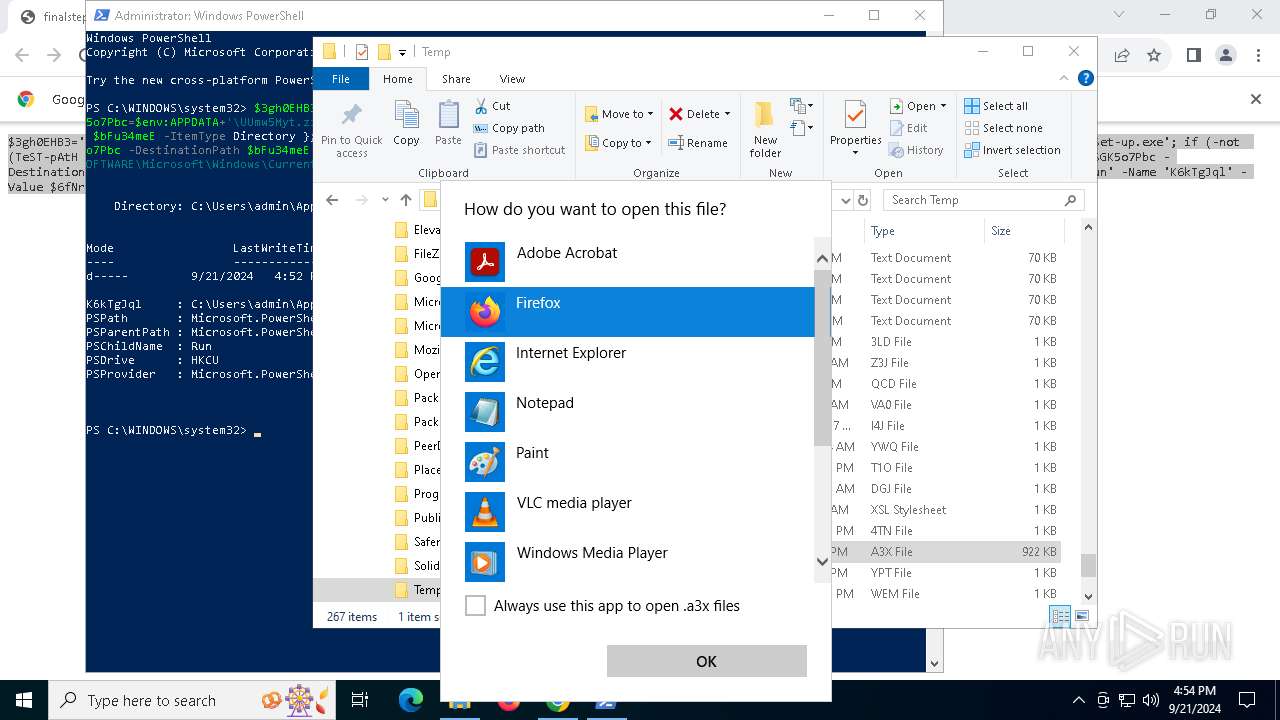Select Firefox in the app list
Screen dimensions: 1280x720
627,312
